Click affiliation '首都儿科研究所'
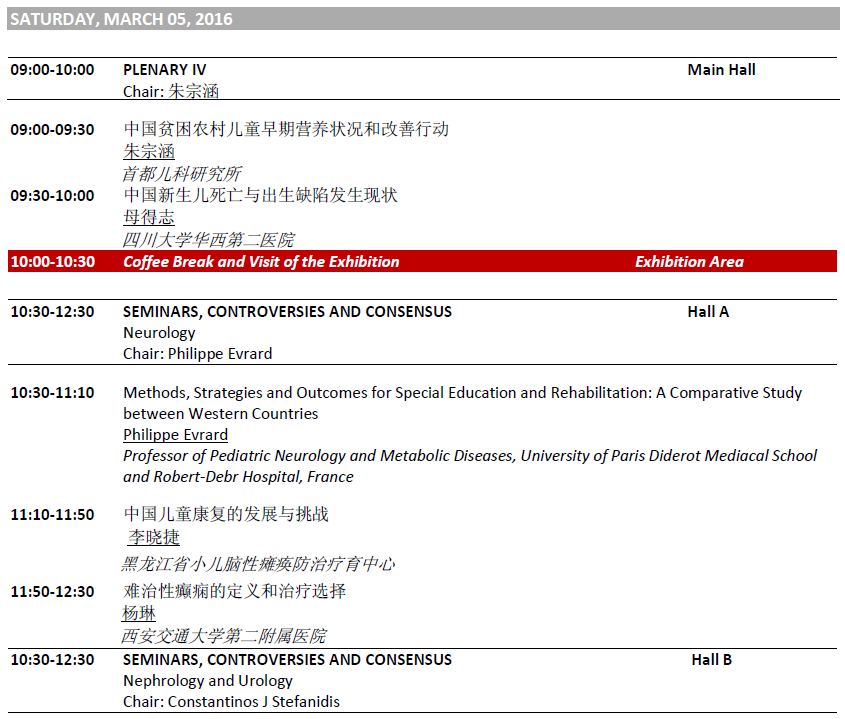845x719 pixels. click(182, 174)
